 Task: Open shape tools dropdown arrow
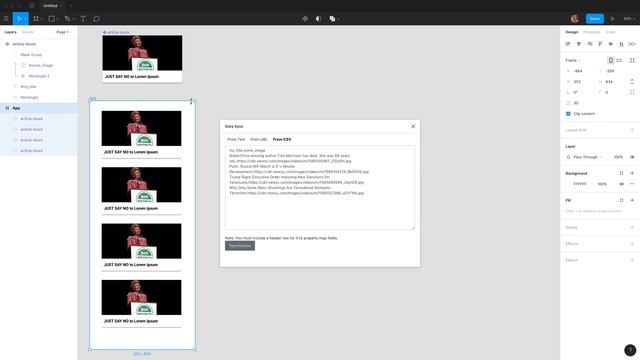coord(58,19)
